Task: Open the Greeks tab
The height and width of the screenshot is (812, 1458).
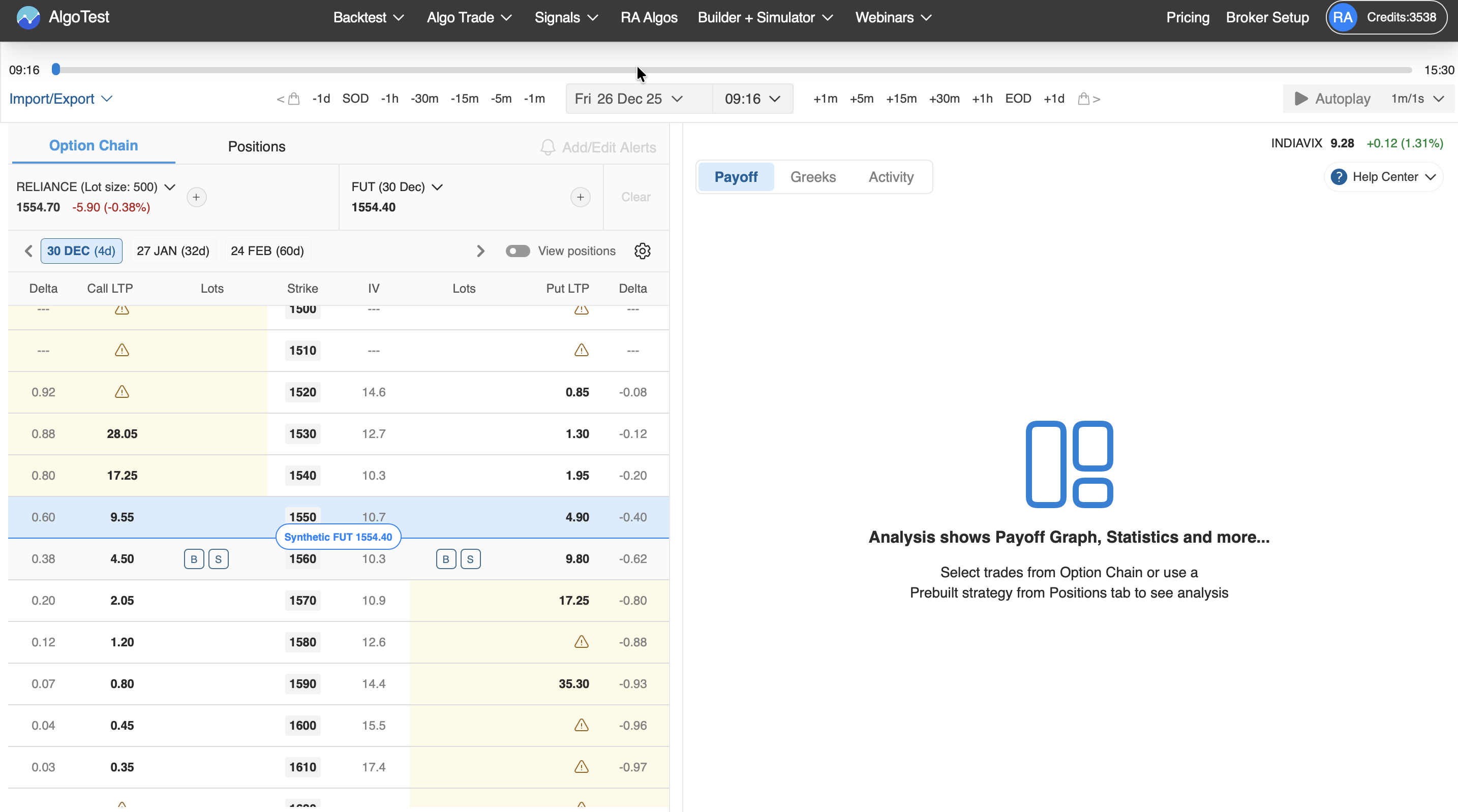Action: (x=812, y=177)
